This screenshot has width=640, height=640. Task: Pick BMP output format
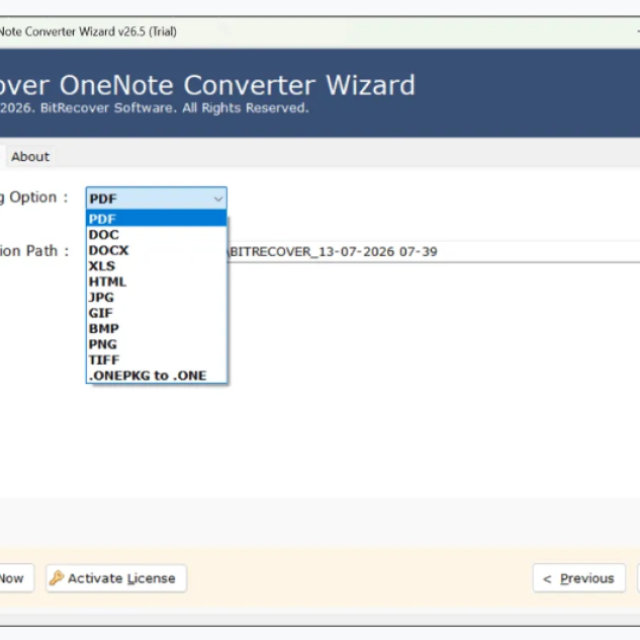(157, 329)
